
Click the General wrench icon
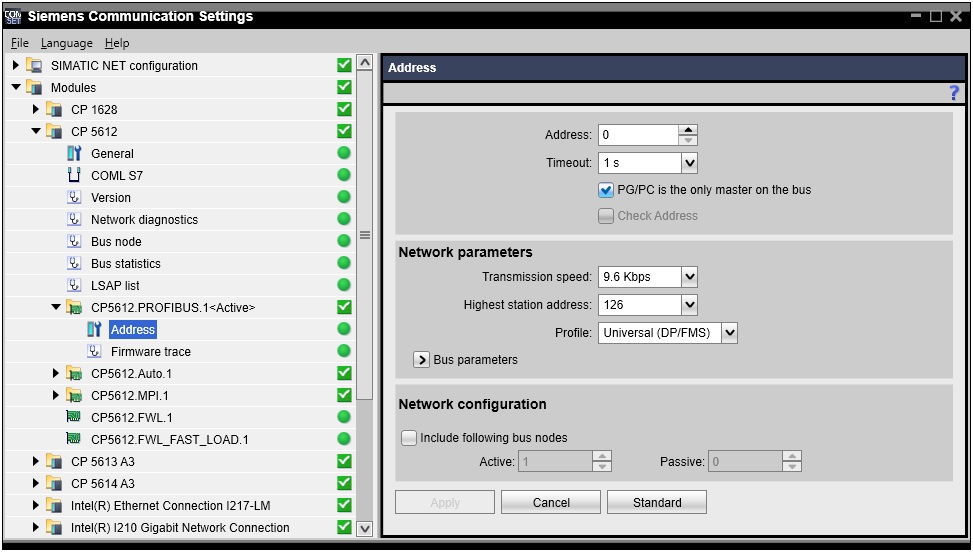74,153
